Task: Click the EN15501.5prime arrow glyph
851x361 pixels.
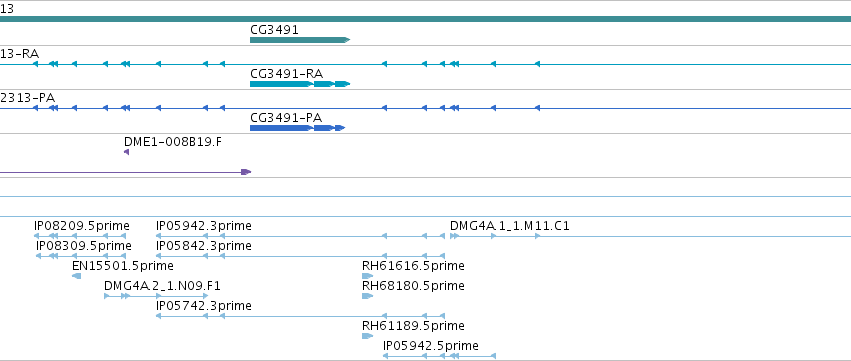Action: pos(77,276)
